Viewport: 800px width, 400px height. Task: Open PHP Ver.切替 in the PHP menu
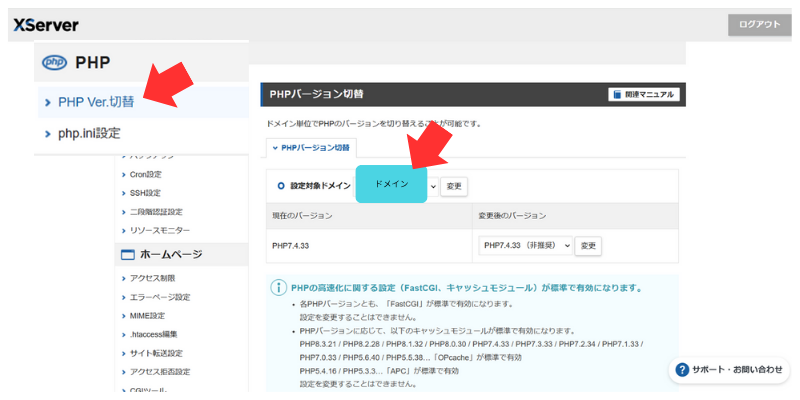(x=96, y=102)
